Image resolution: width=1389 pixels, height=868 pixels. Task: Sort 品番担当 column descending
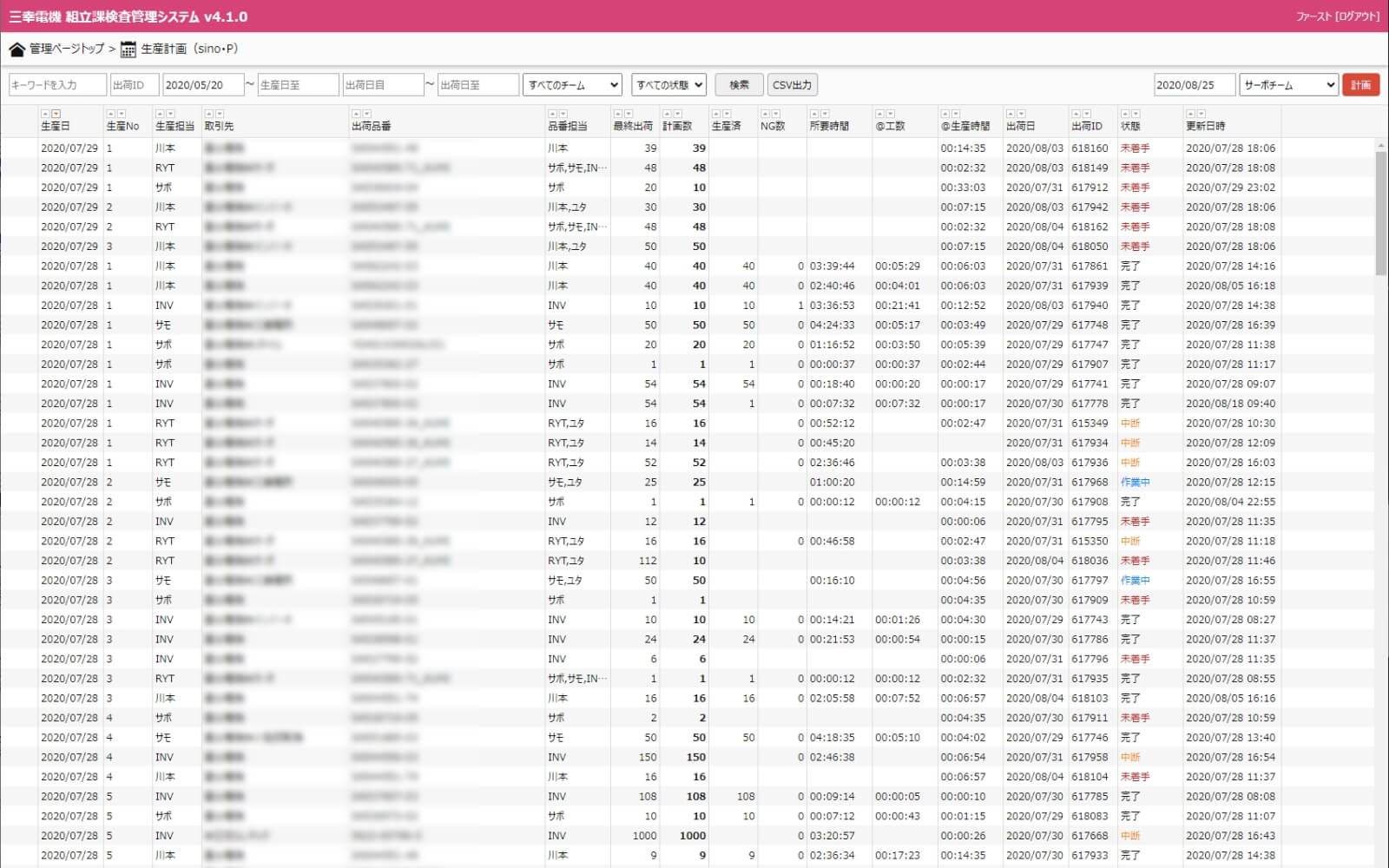[563, 114]
